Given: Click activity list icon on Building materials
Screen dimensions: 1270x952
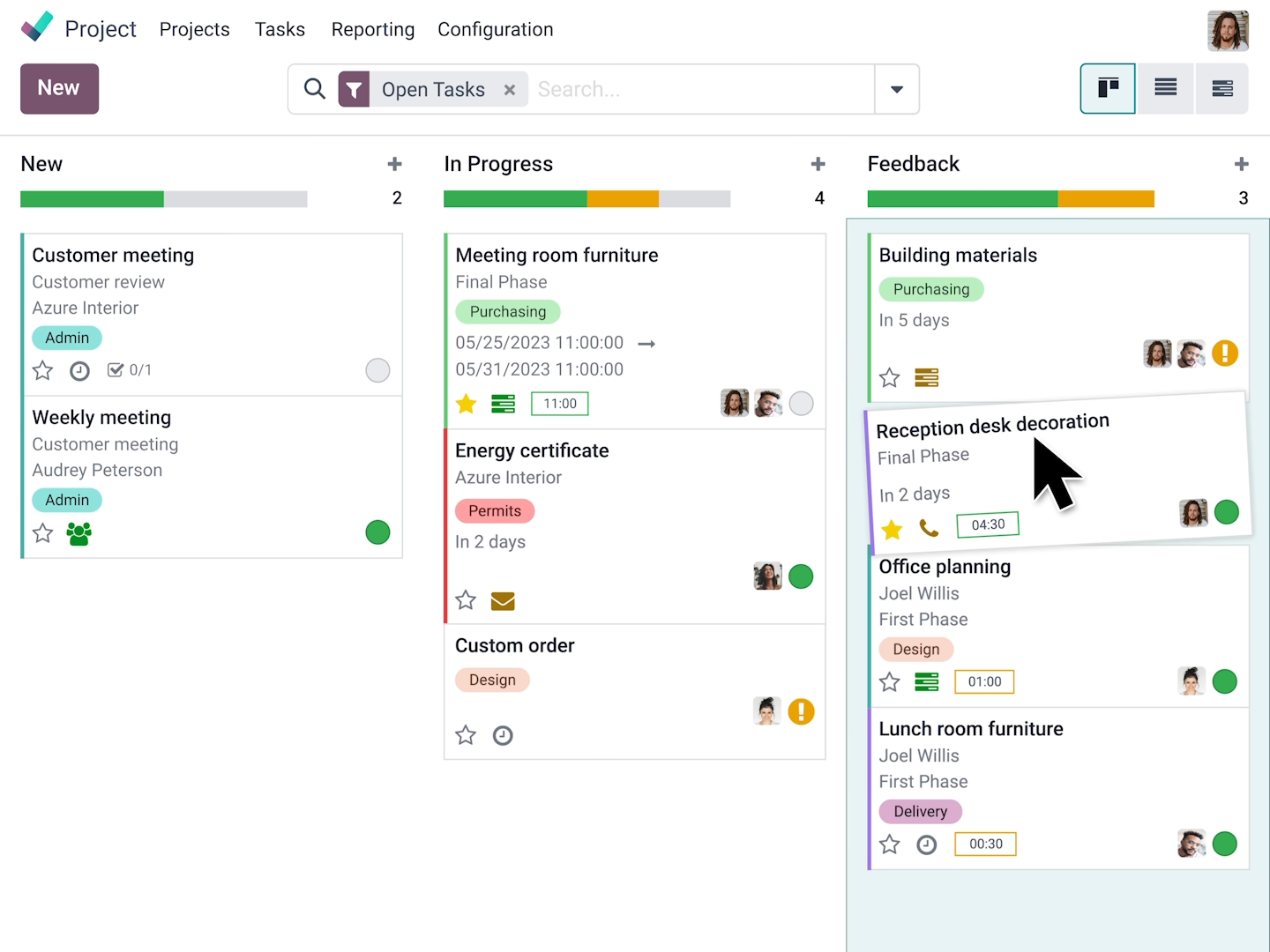Looking at the screenshot, I should click(x=927, y=378).
